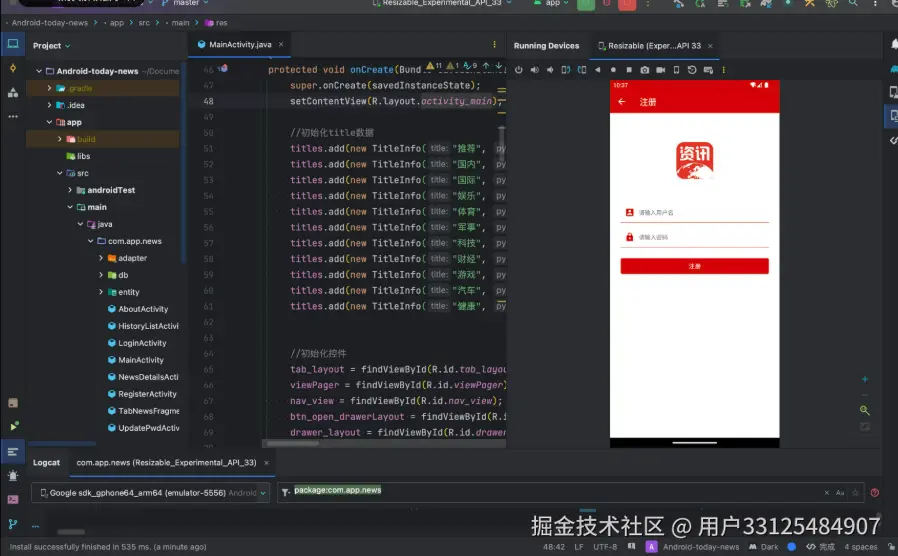
Task: Click the green Run button
Action: tap(585, 4)
